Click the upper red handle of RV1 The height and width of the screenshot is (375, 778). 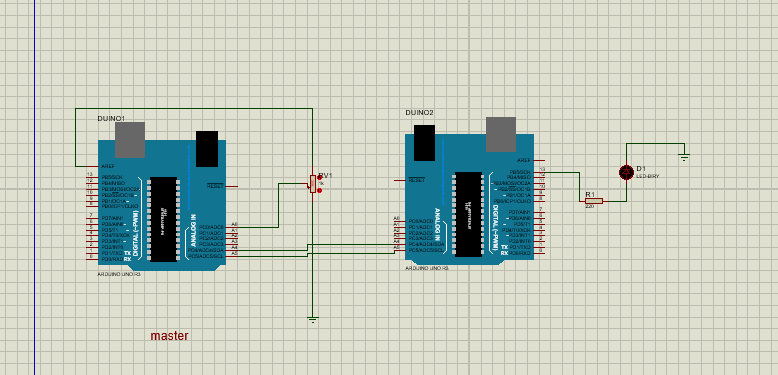coord(320,178)
